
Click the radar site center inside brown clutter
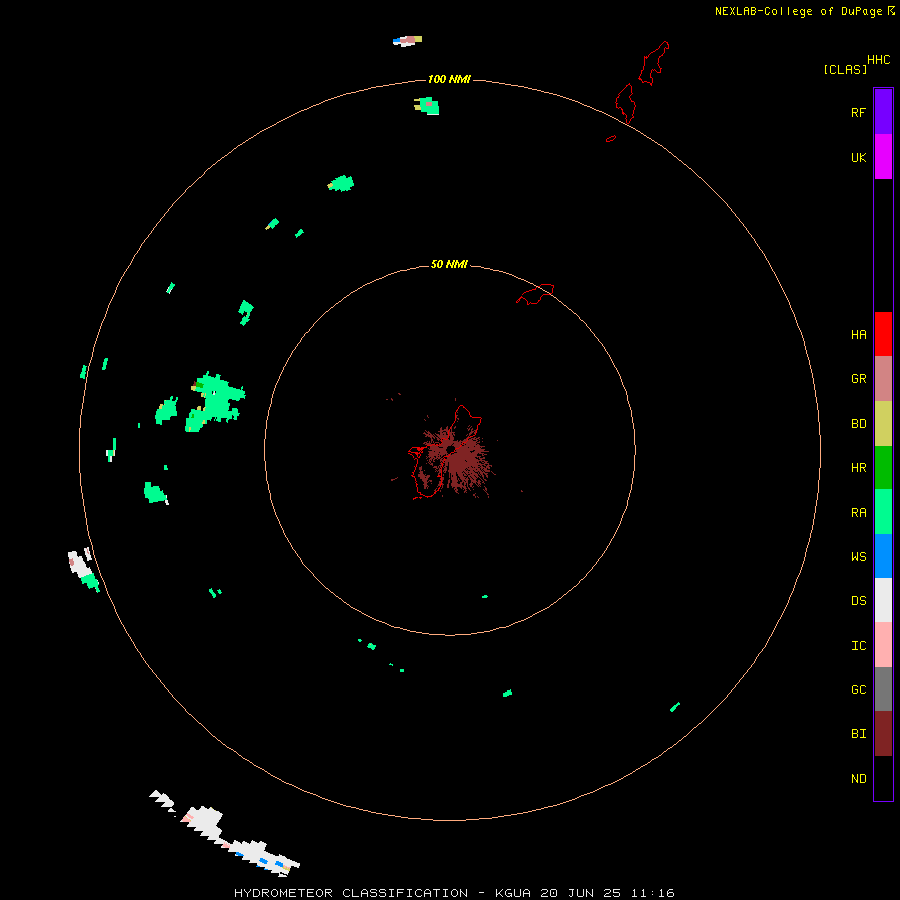451,449
